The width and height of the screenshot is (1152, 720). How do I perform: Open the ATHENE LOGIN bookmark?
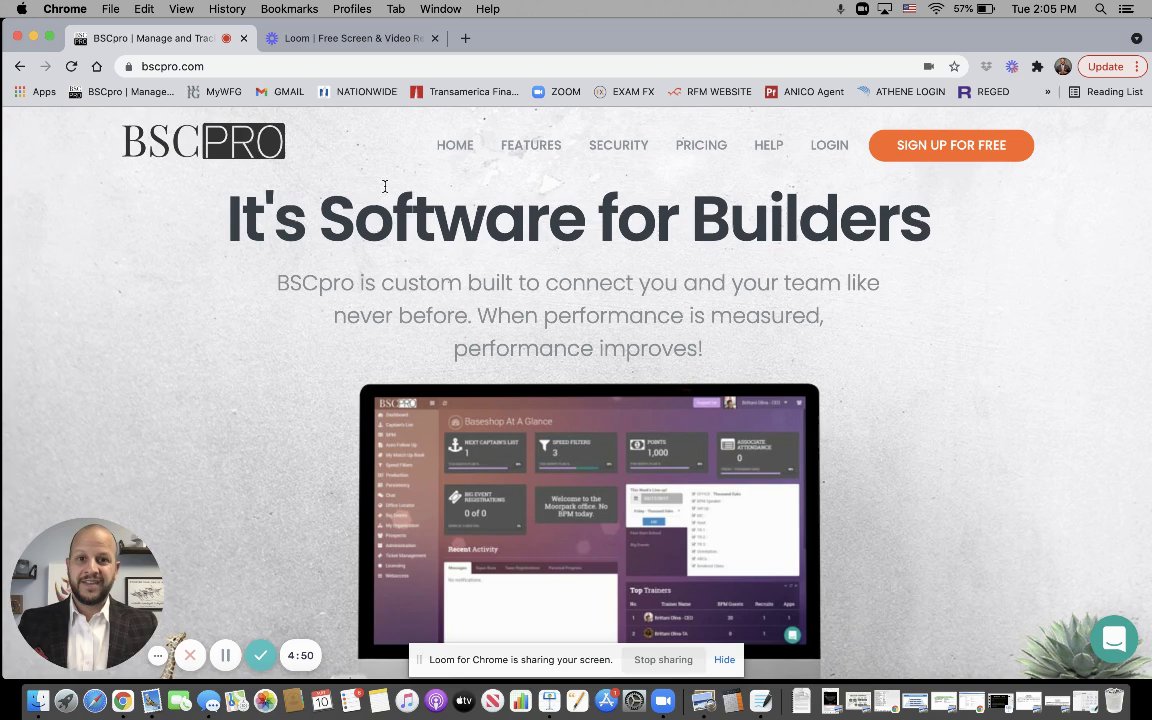coord(901,92)
